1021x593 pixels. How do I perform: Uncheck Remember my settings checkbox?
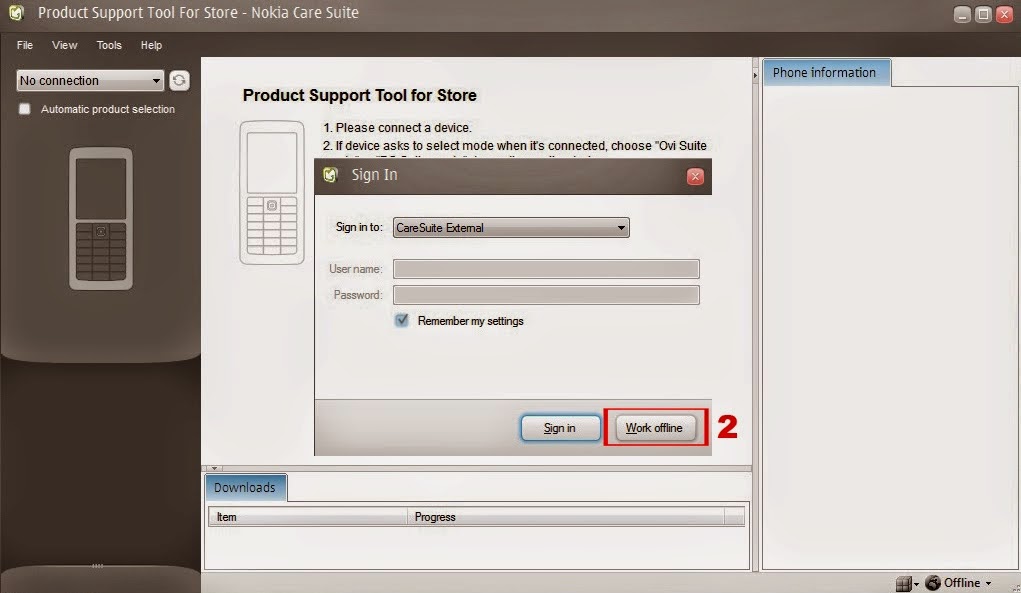tap(402, 320)
